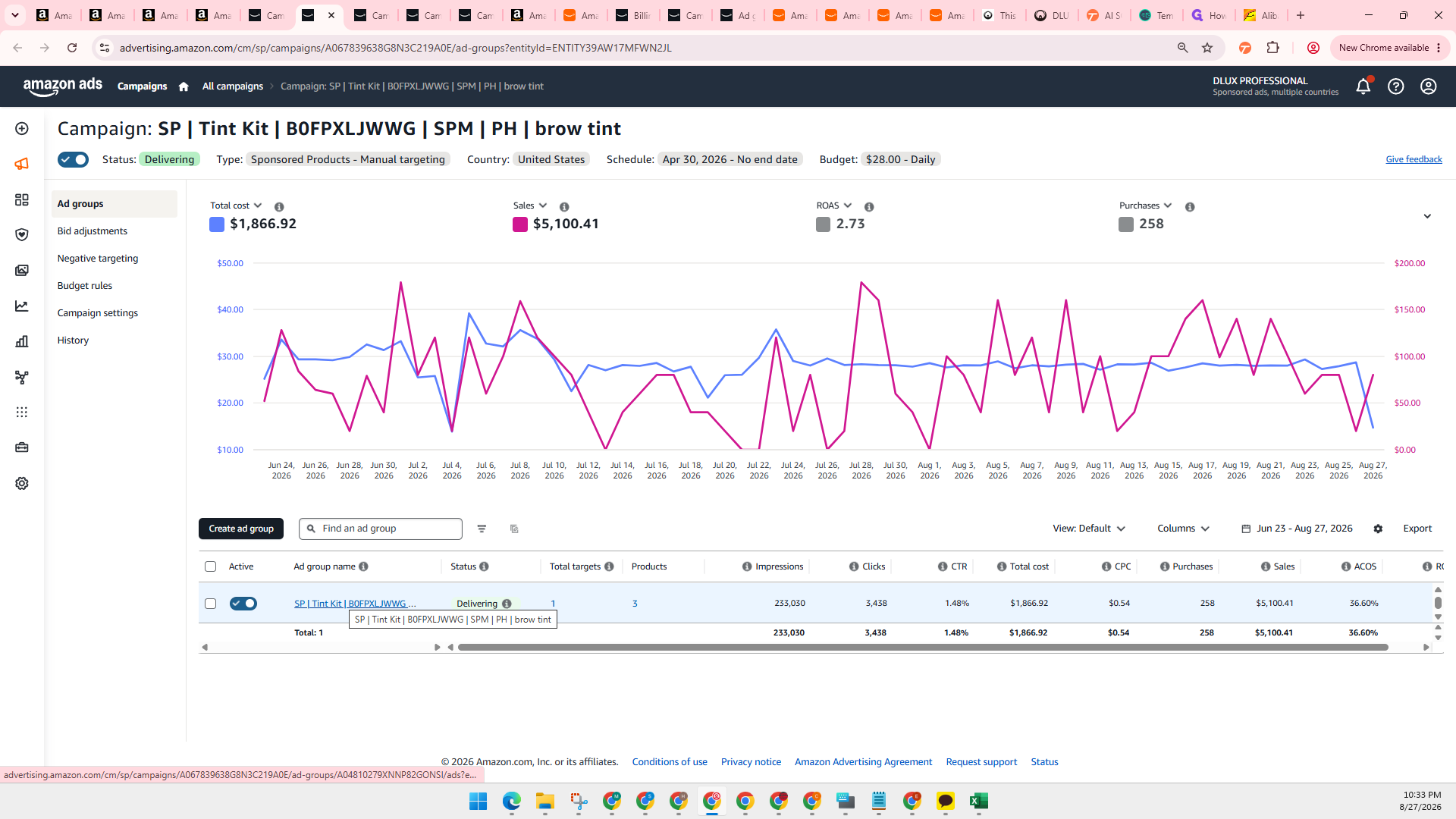Click the New Chrome available button

click(1390, 48)
